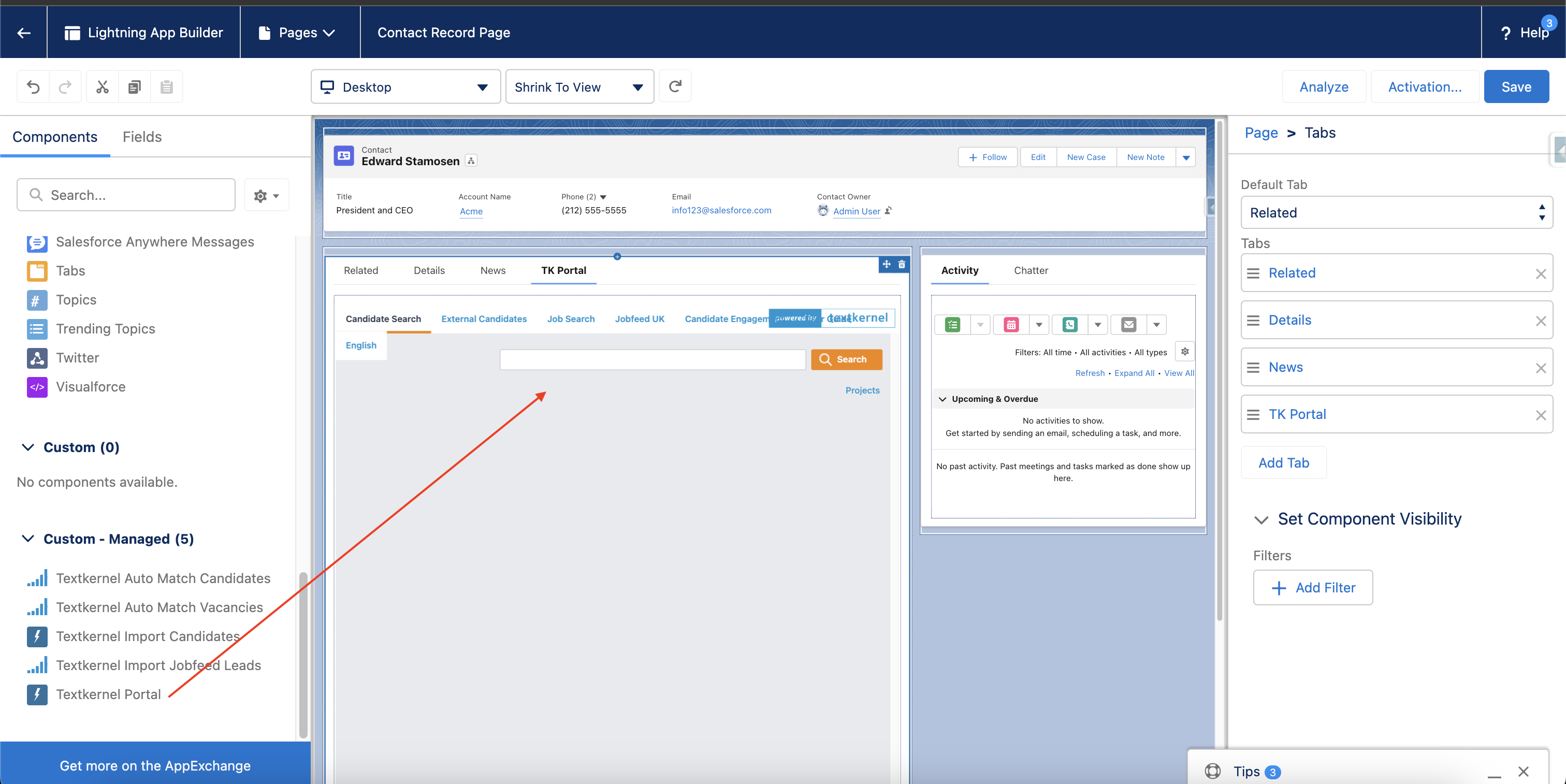Click the Textkernel Portal lightning icon
The width and height of the screenshot is (1566, 784).
point(37,694)
